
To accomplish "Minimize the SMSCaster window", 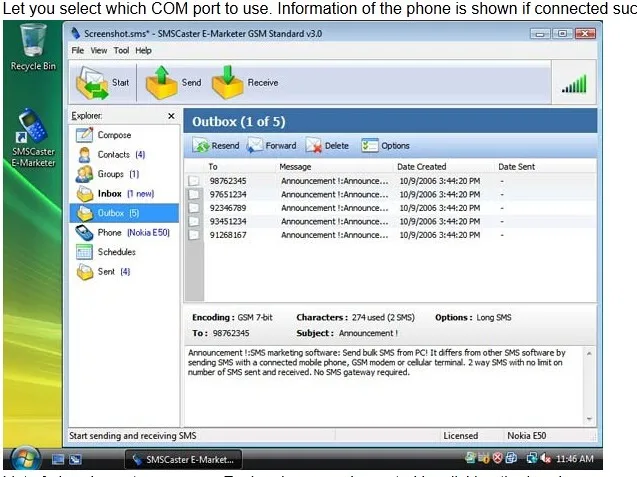I will point(540,34).
